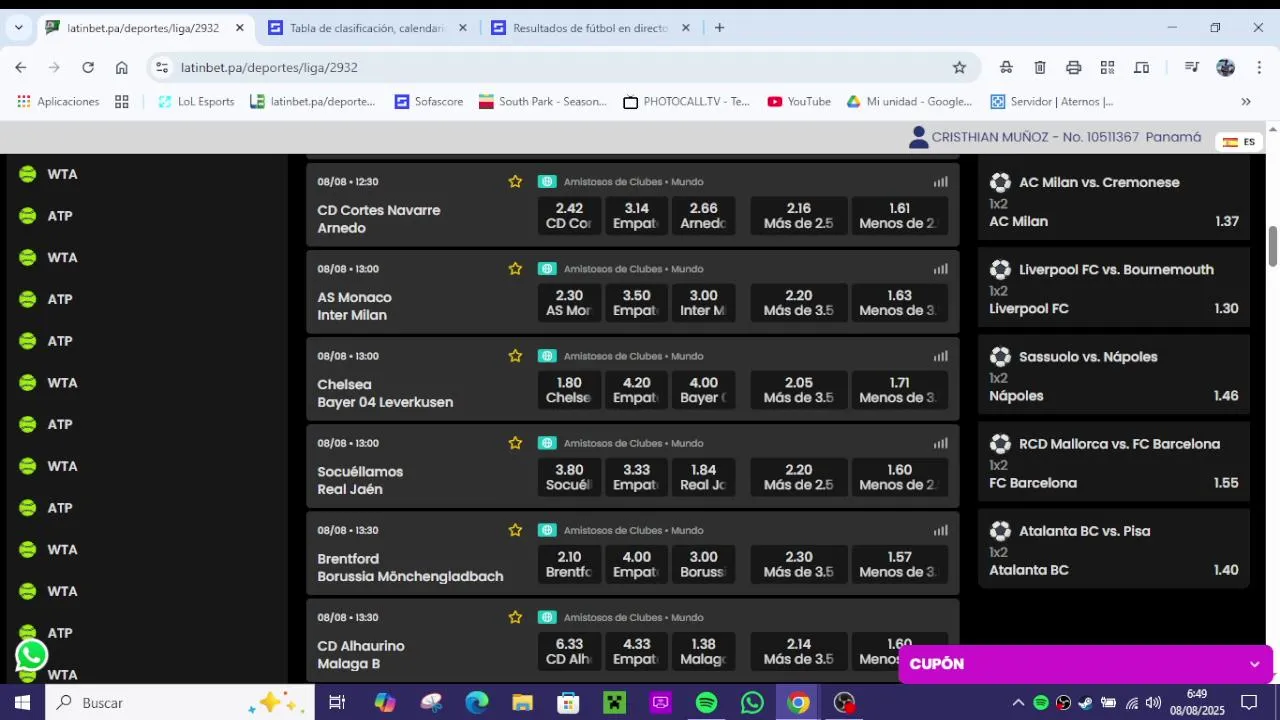
Task: Select draw at 3.50 for AS Monaco match
Action: (636, 303)
